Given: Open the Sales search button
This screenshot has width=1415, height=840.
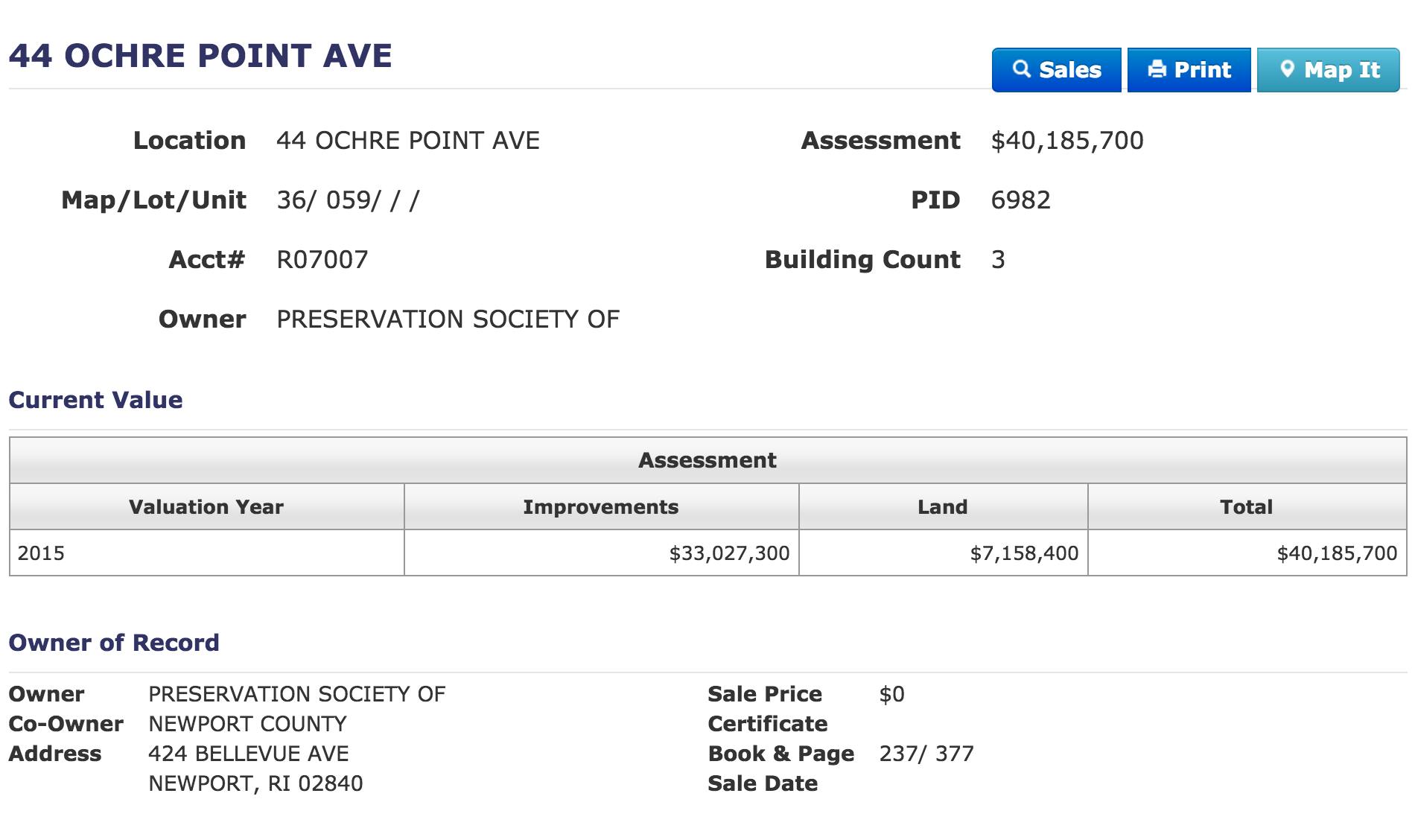Looking at the screenshot, I should (1056, 70).
